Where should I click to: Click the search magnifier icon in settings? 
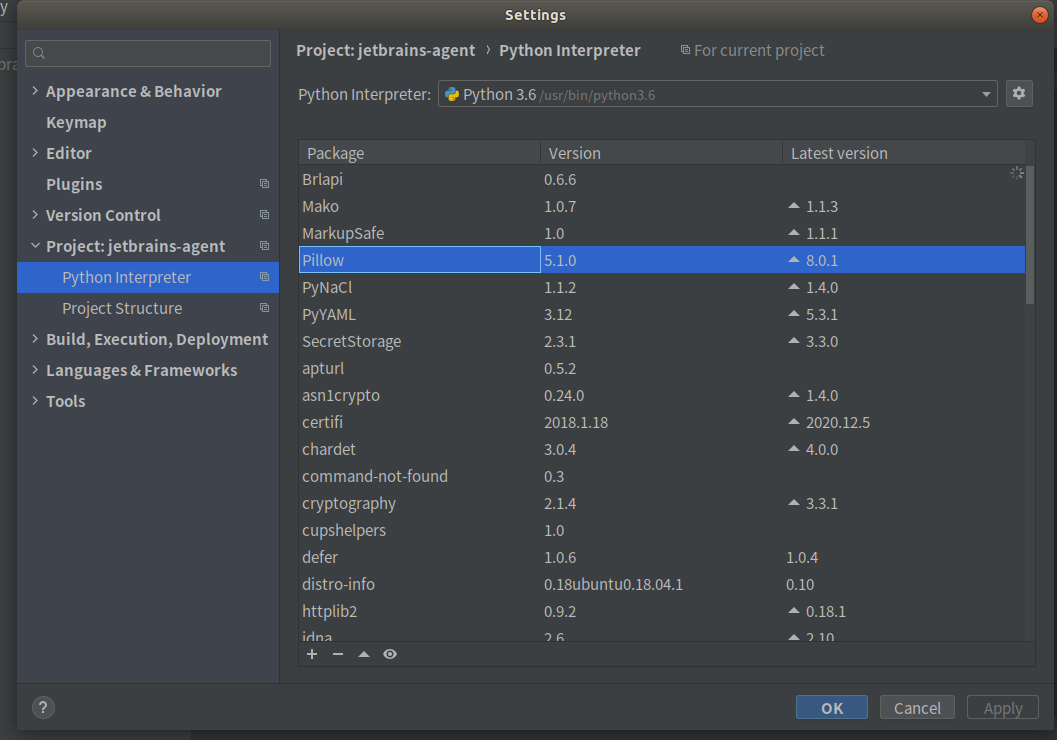tap(39, 53)
